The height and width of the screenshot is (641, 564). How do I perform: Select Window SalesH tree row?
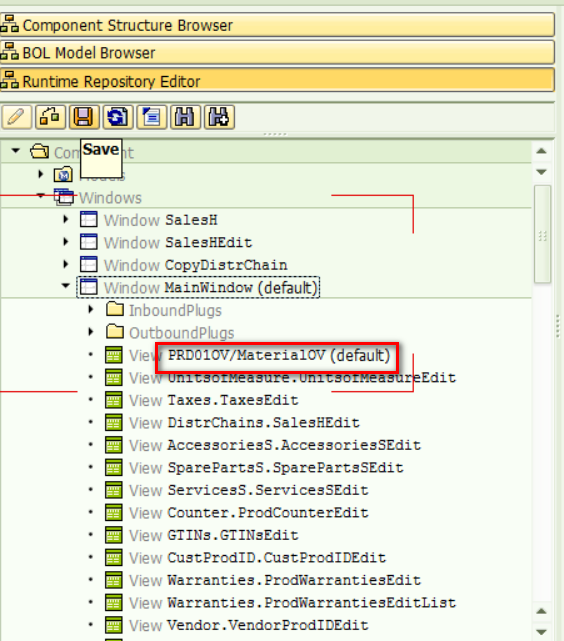coord(161,220)
